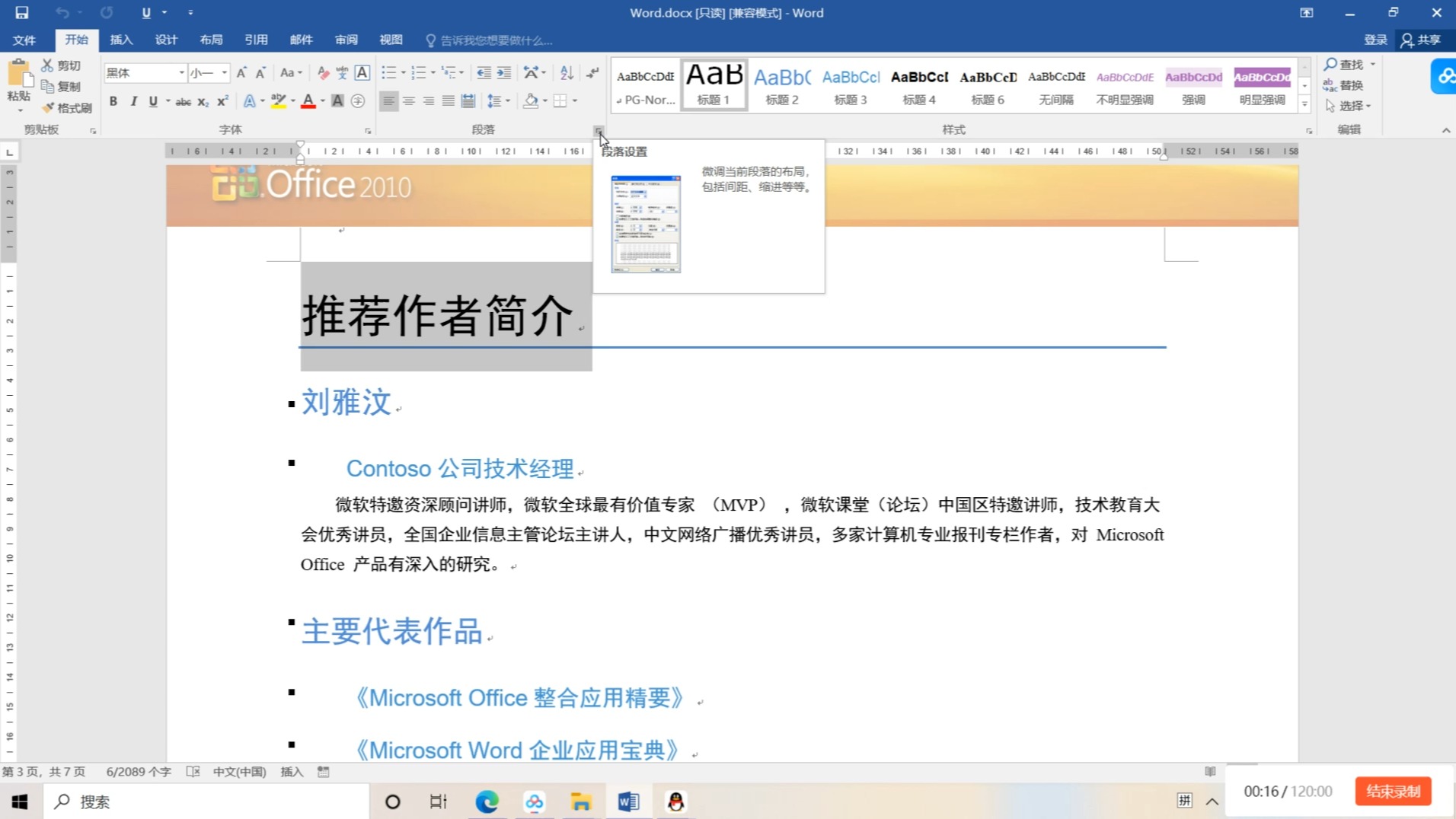Switch to the Design (设计) tab
Image resolution: width=1456 pixels, height=819 pixels.
(x=166, y=40)
